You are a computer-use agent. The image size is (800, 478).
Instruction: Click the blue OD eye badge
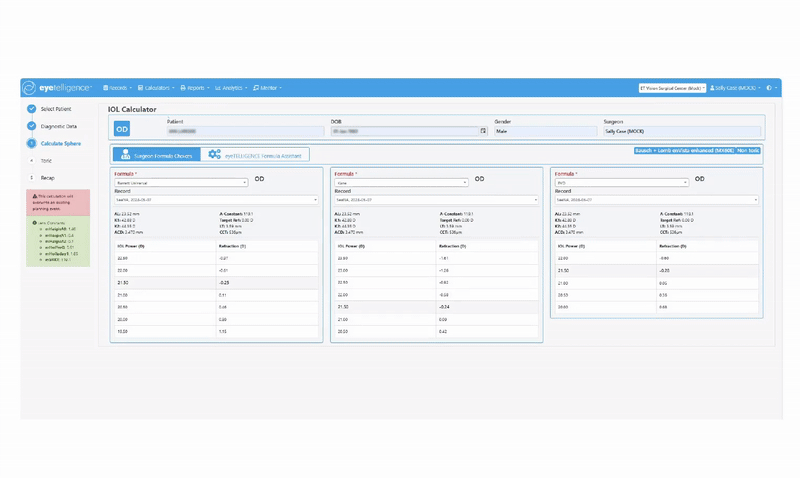click(x=121, y=129)
